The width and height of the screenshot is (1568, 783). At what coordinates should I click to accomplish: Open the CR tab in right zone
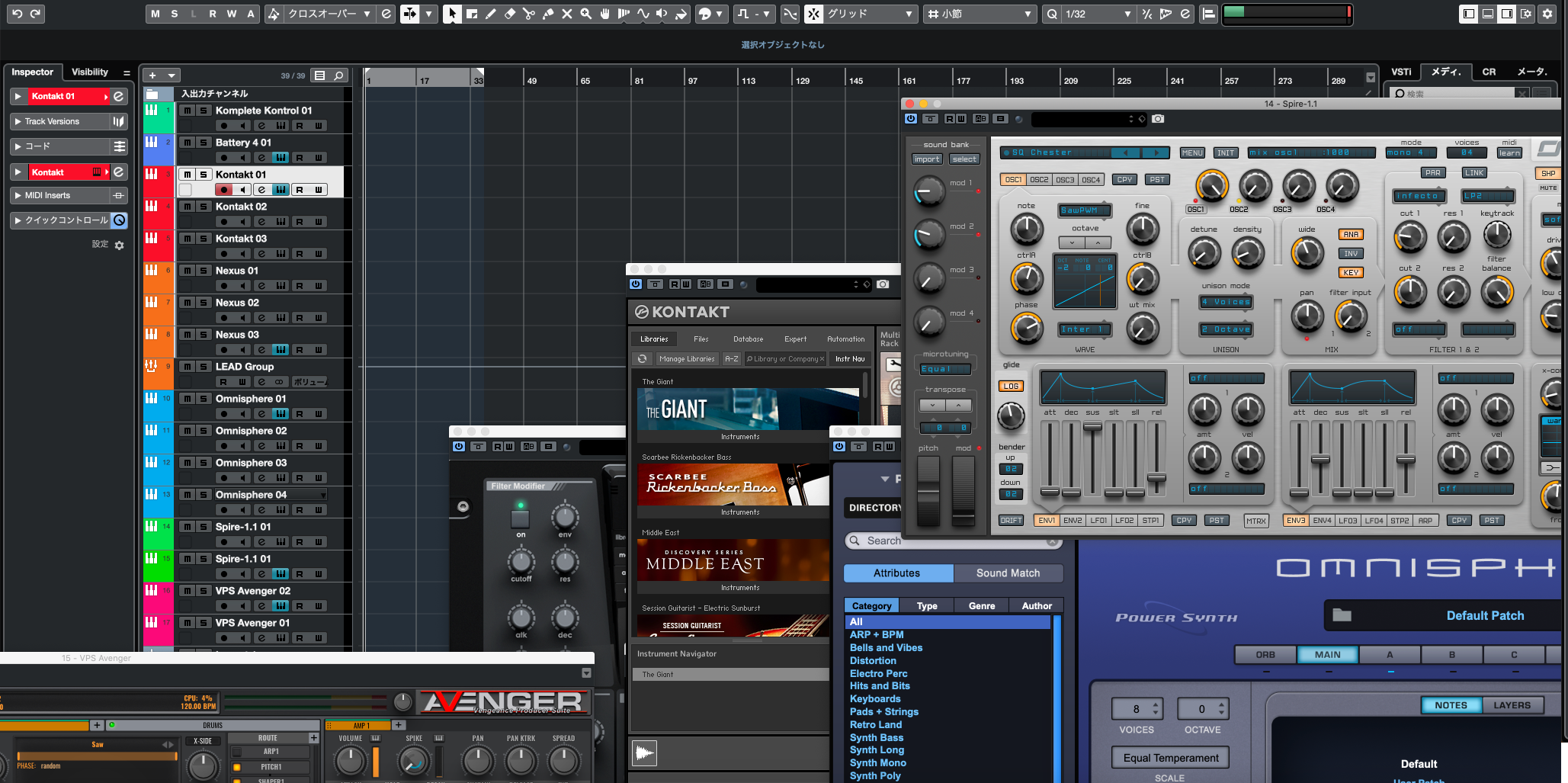pyautogui.click(x=1489, y=72)
